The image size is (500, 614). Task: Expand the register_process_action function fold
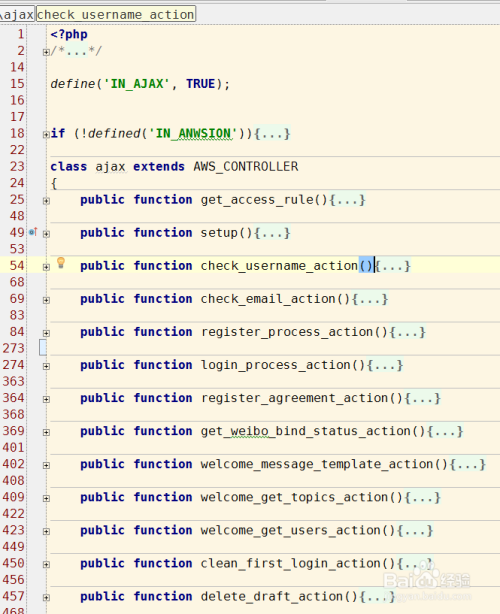click(x=46, y=333)
